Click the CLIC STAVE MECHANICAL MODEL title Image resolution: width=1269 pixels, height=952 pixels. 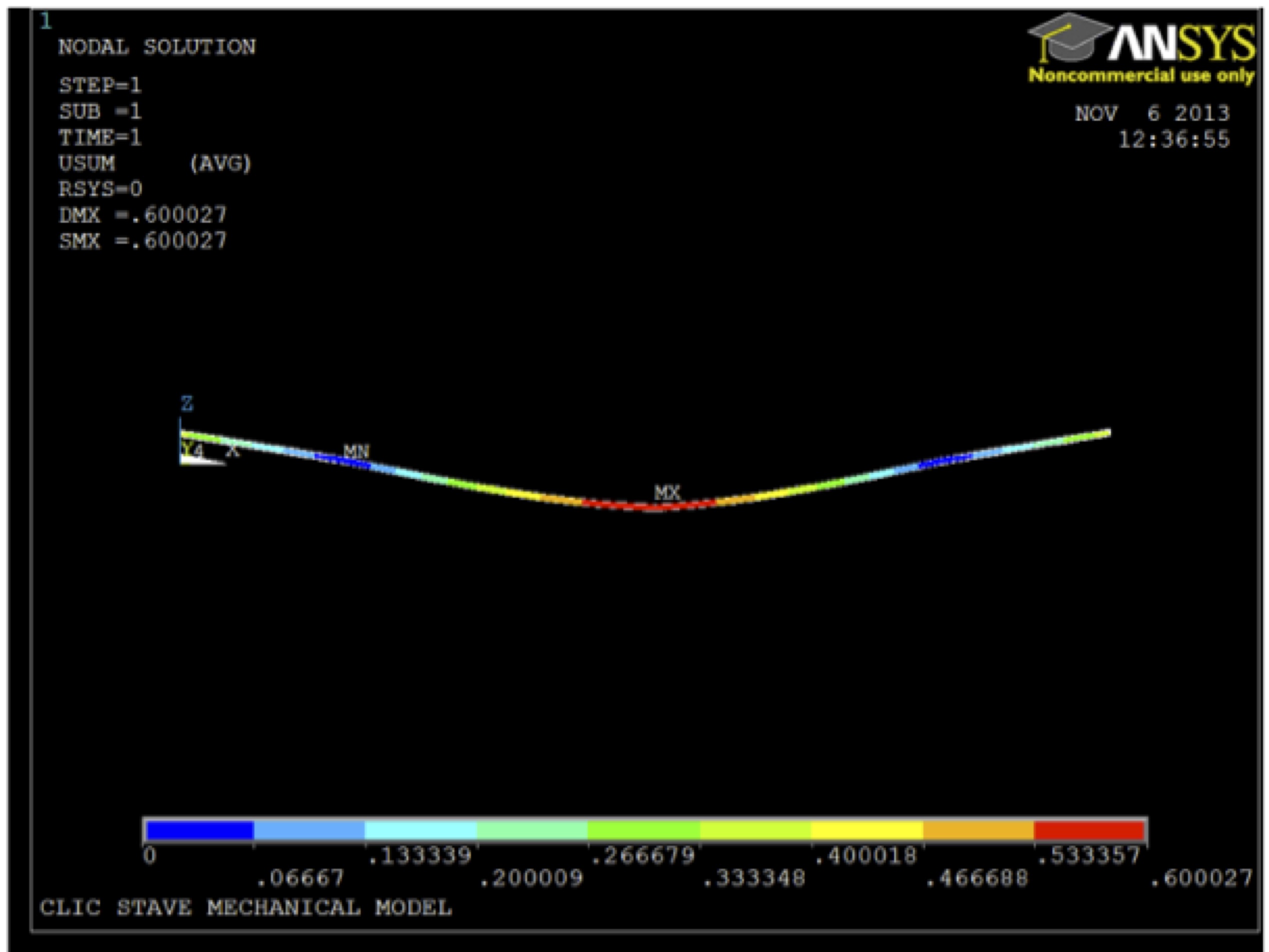246,908
